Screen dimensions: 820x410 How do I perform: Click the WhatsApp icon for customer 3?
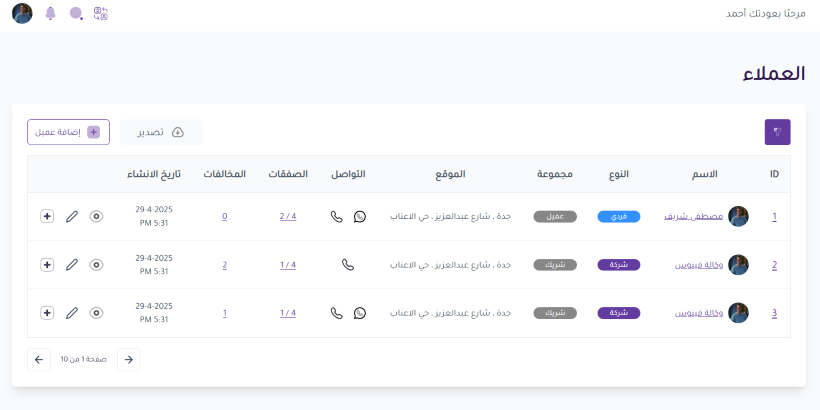tap(360, 313)
